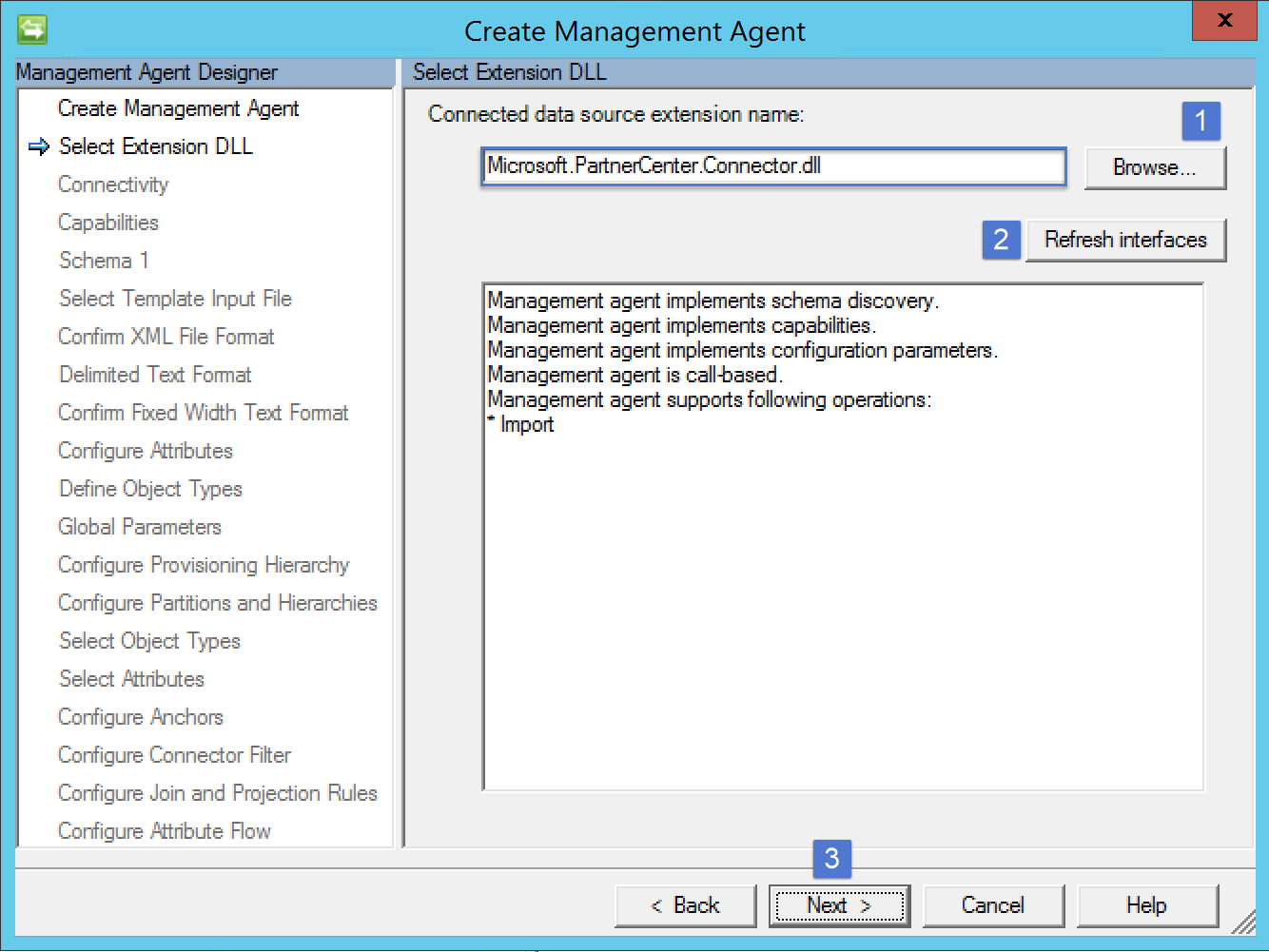Open Configure Connector Filter step
The height and width of the screenshot is (952, 1269).
coord(174,755)
